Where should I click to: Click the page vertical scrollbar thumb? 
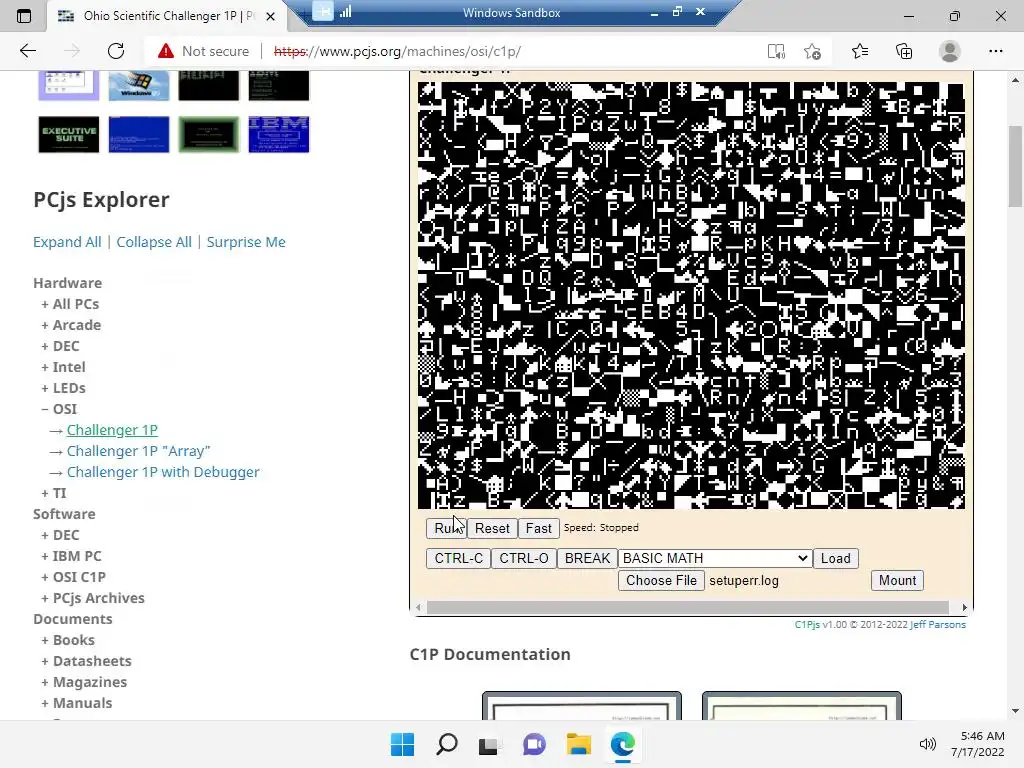(x=1015, y=167)
